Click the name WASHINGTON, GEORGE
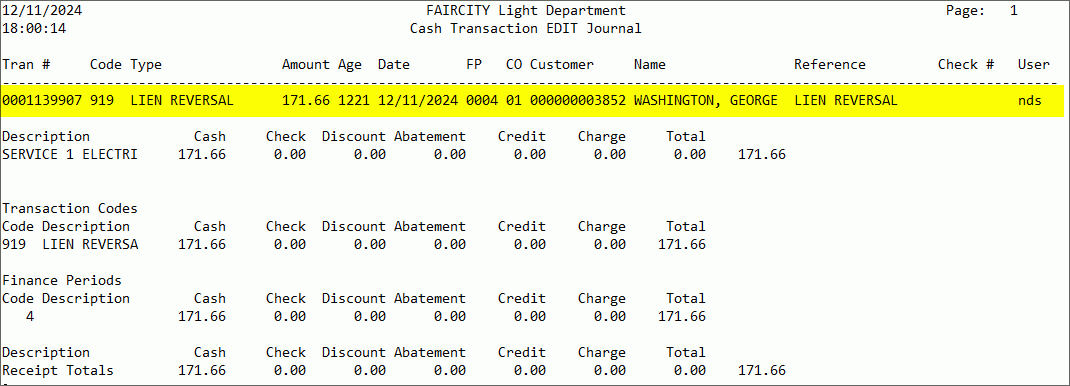Viewport: 1070px width, 386px height. click(706, 101)
